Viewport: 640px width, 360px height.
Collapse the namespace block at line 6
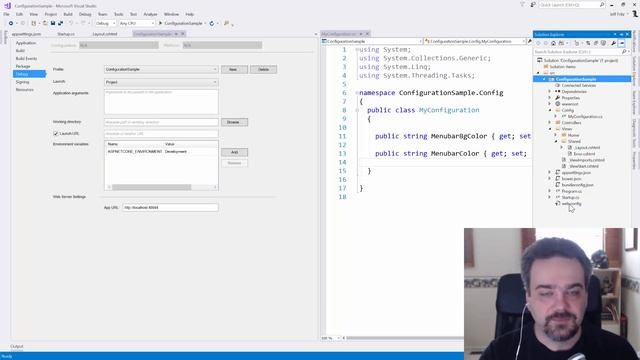coord(357,93)
